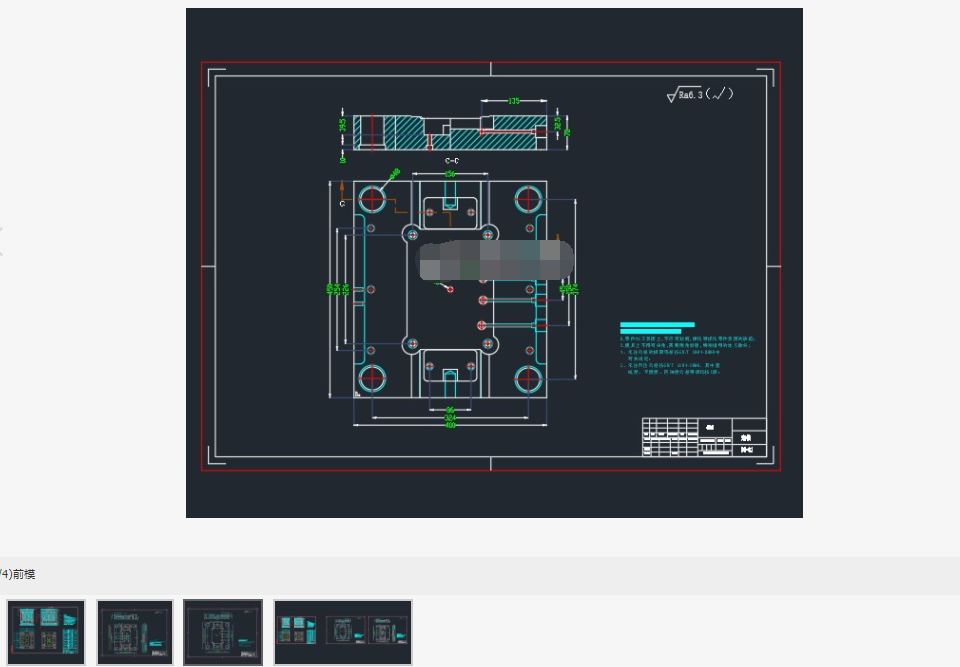
Task: Click the drawing title block table
Action: [x=704, y=437]
